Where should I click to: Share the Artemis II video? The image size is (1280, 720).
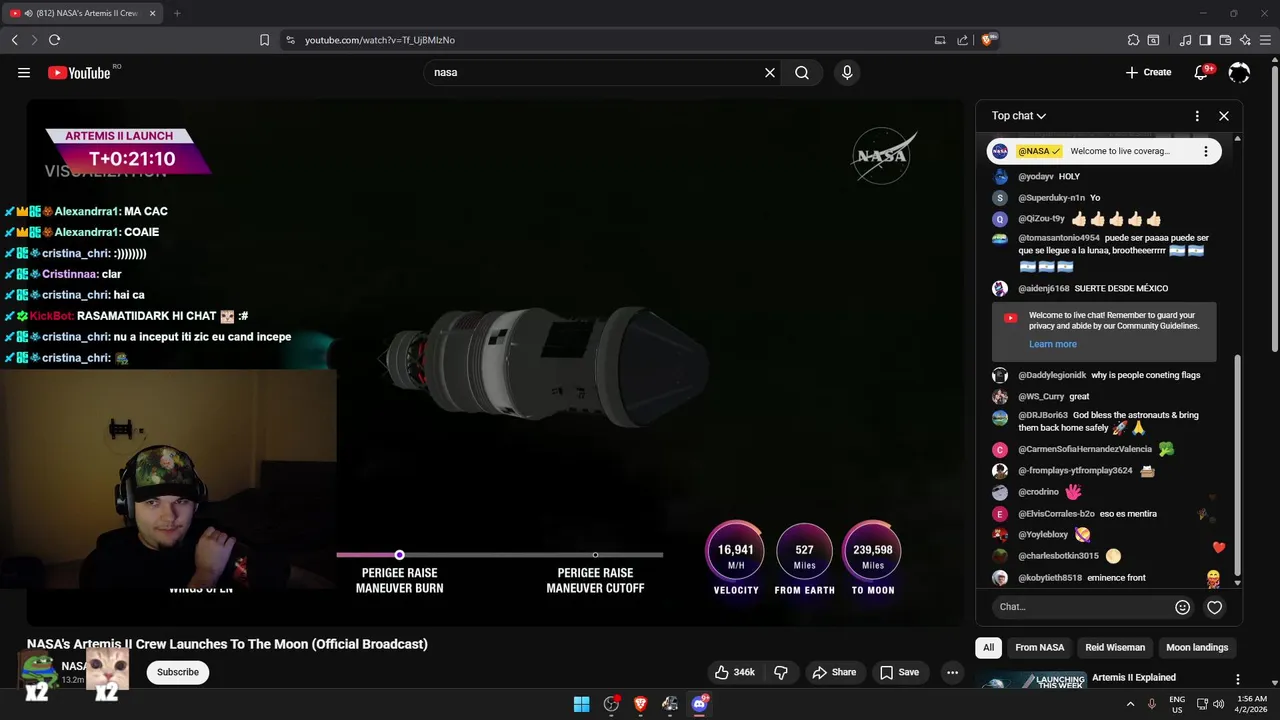[x=834, y=672]
